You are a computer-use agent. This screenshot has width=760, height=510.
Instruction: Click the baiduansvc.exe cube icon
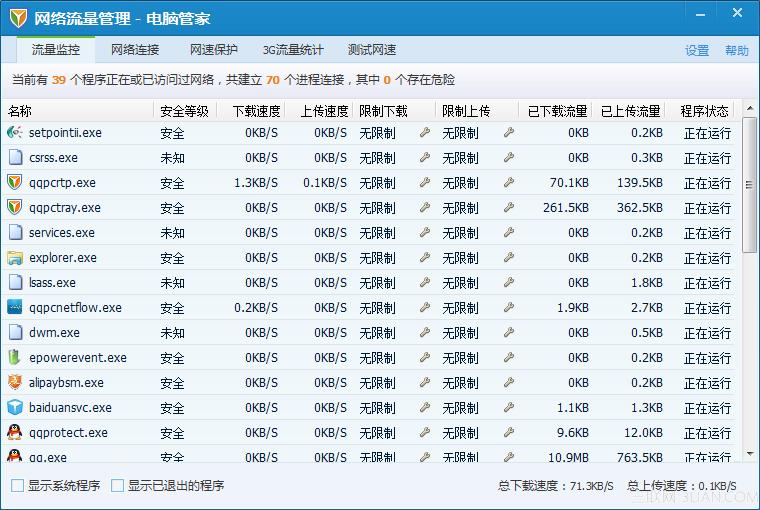(15, 407)
